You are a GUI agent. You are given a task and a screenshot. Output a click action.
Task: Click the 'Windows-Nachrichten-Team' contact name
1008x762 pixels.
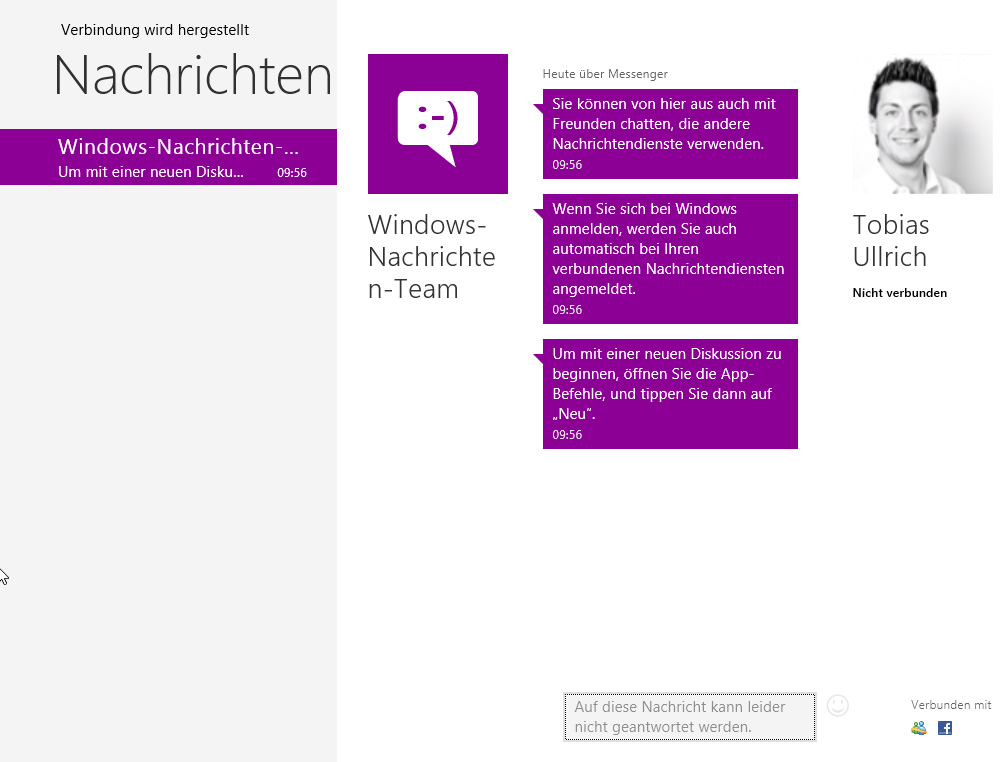click(431, 257)
